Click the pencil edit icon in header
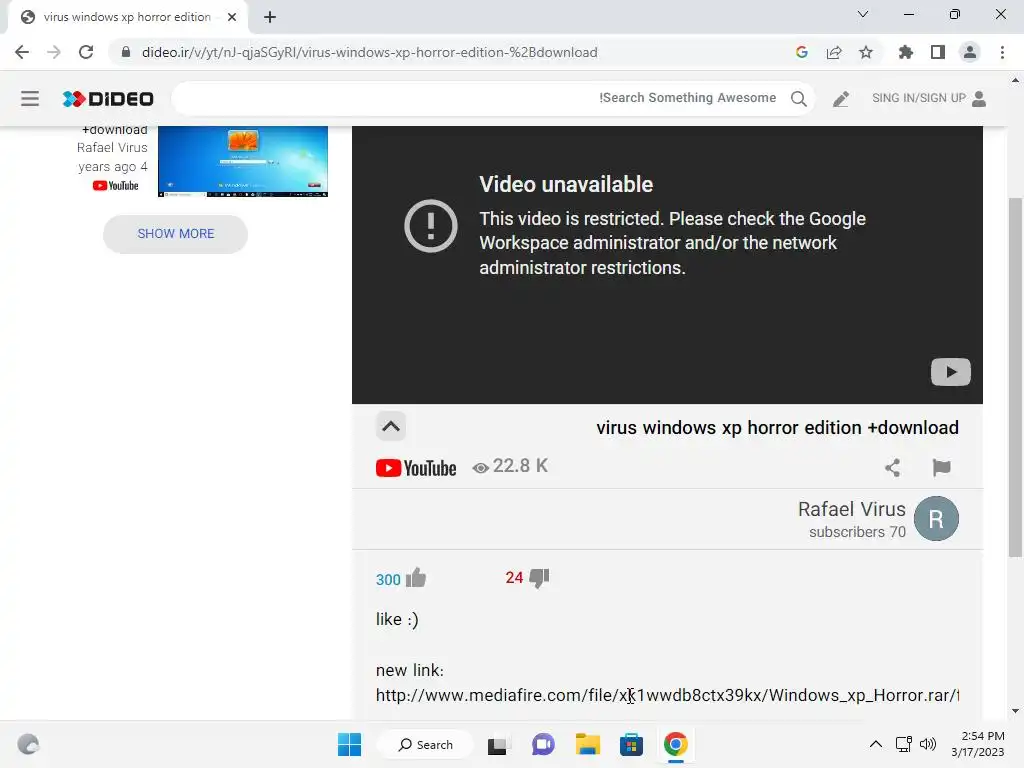This screenshot has width=1024, height=768. click(840, 99)
